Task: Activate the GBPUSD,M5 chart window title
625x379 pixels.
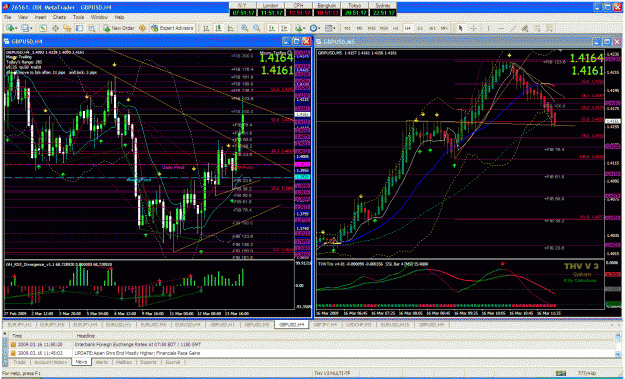Action: tap(339, 41)
